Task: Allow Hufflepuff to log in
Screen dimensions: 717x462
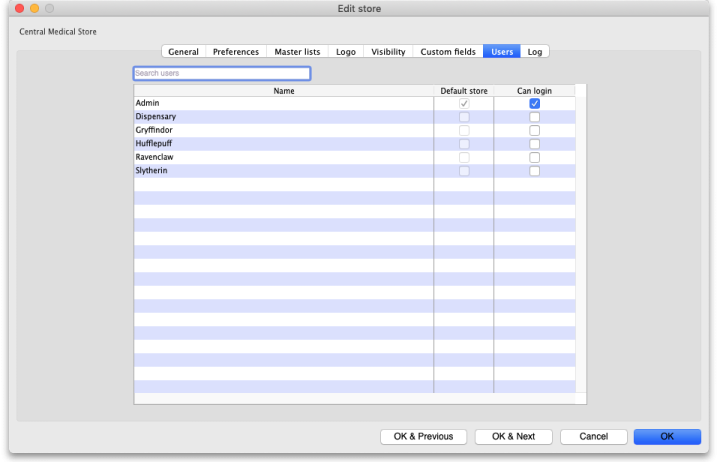Action: point(535,144)
